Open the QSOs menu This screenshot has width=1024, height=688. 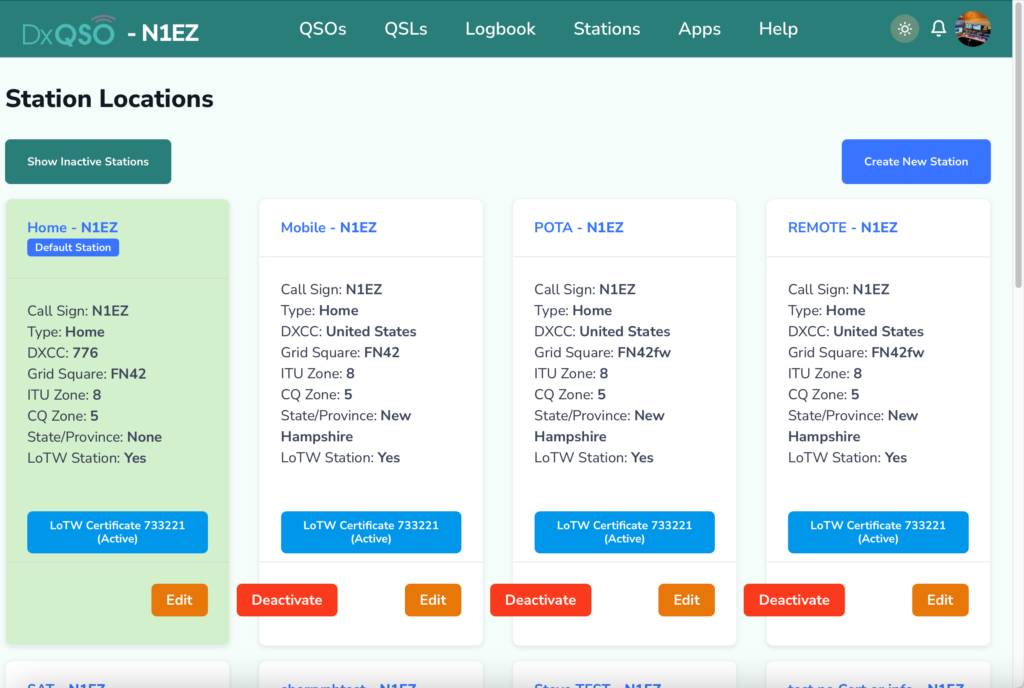coord(323,29)
